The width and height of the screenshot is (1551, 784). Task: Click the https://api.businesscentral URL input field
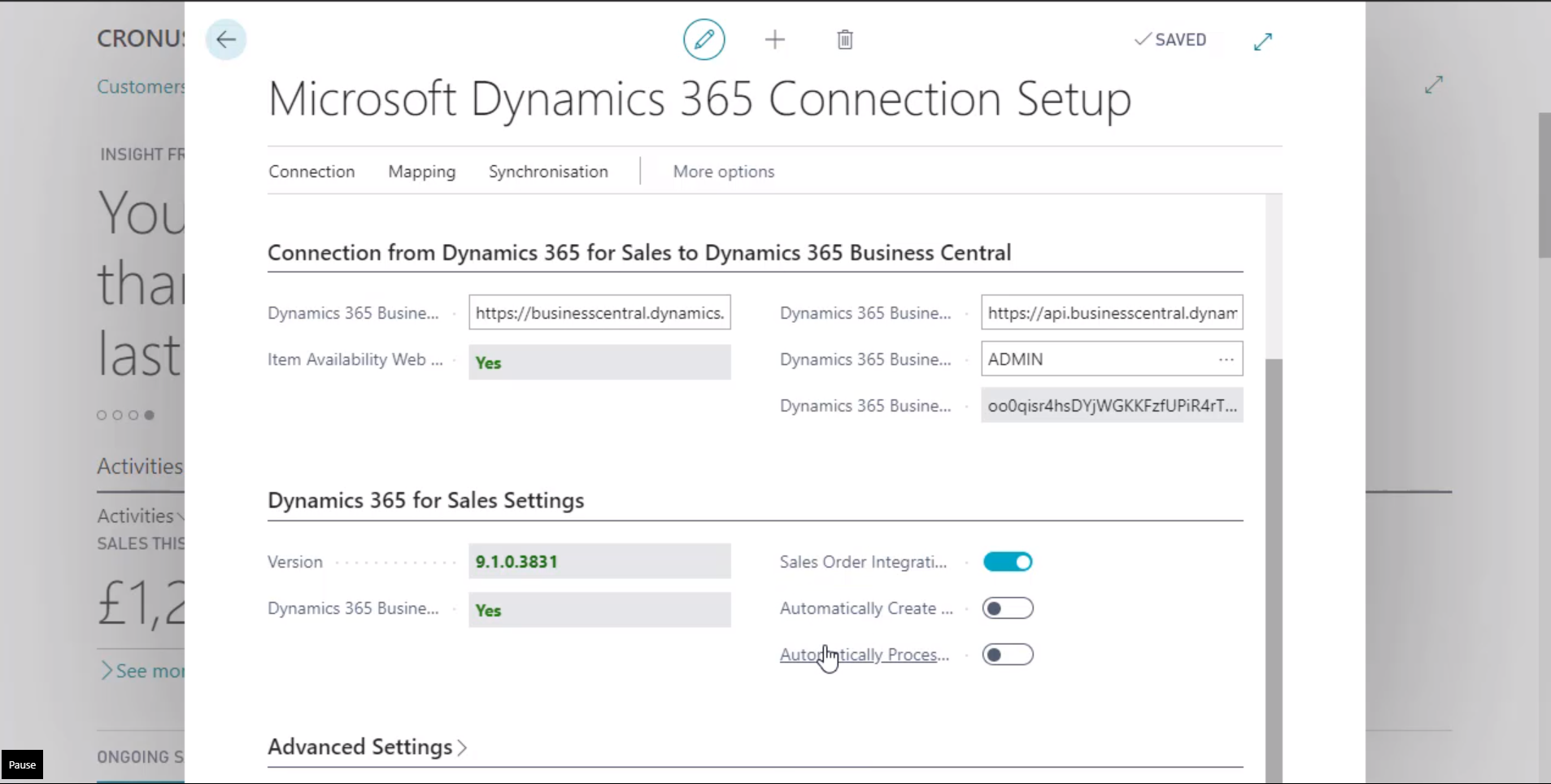point(1110,312)
